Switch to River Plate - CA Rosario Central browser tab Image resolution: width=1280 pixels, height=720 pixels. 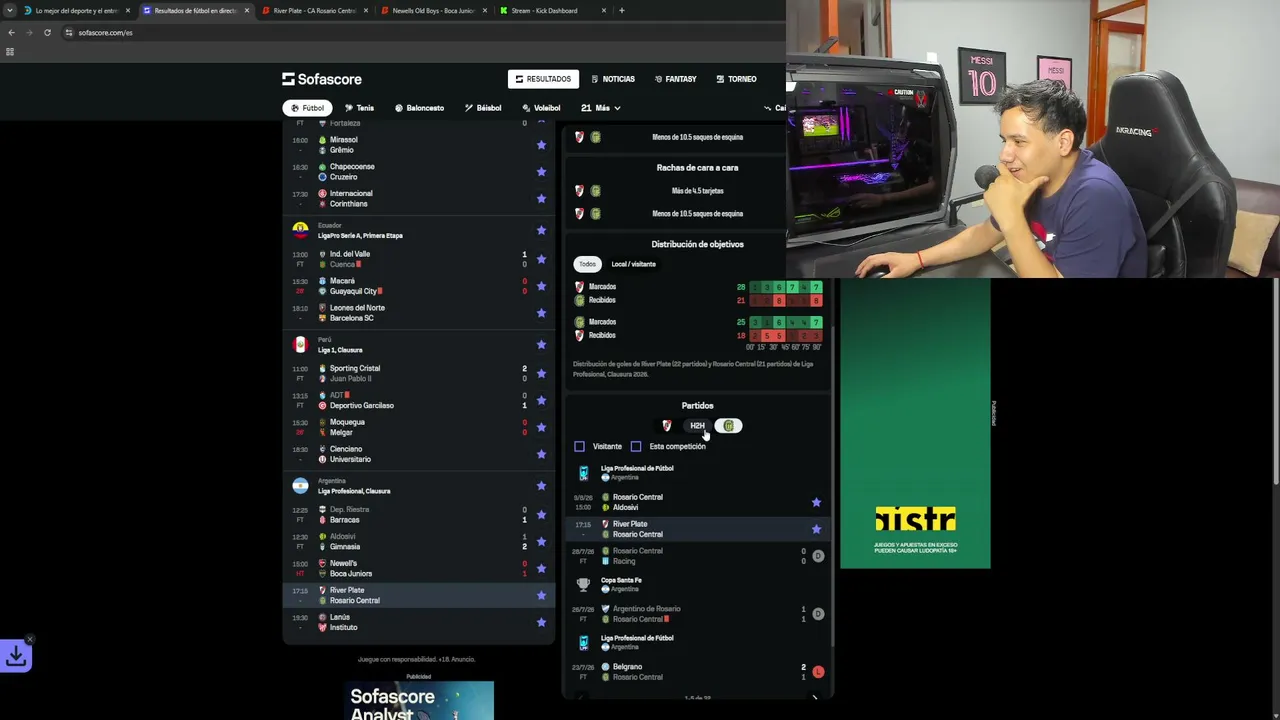(314, 11)
